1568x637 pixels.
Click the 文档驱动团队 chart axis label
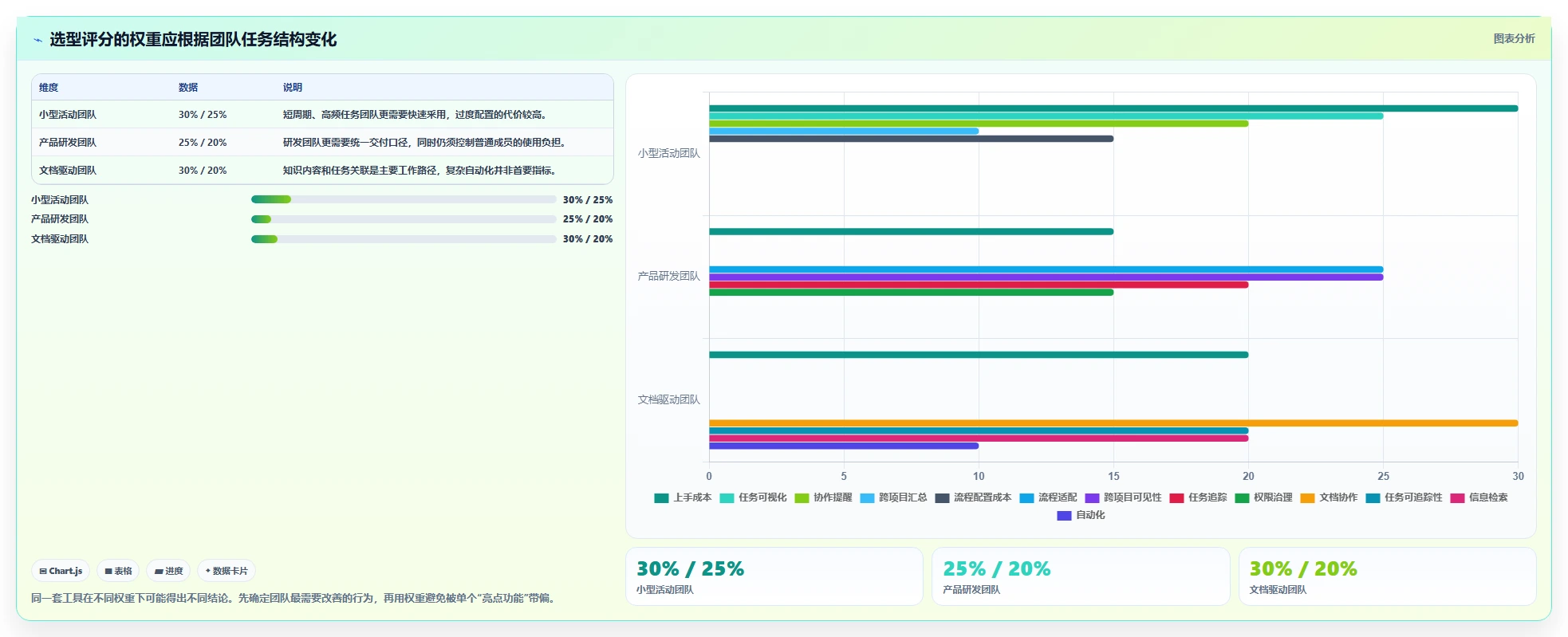[668, 399]
